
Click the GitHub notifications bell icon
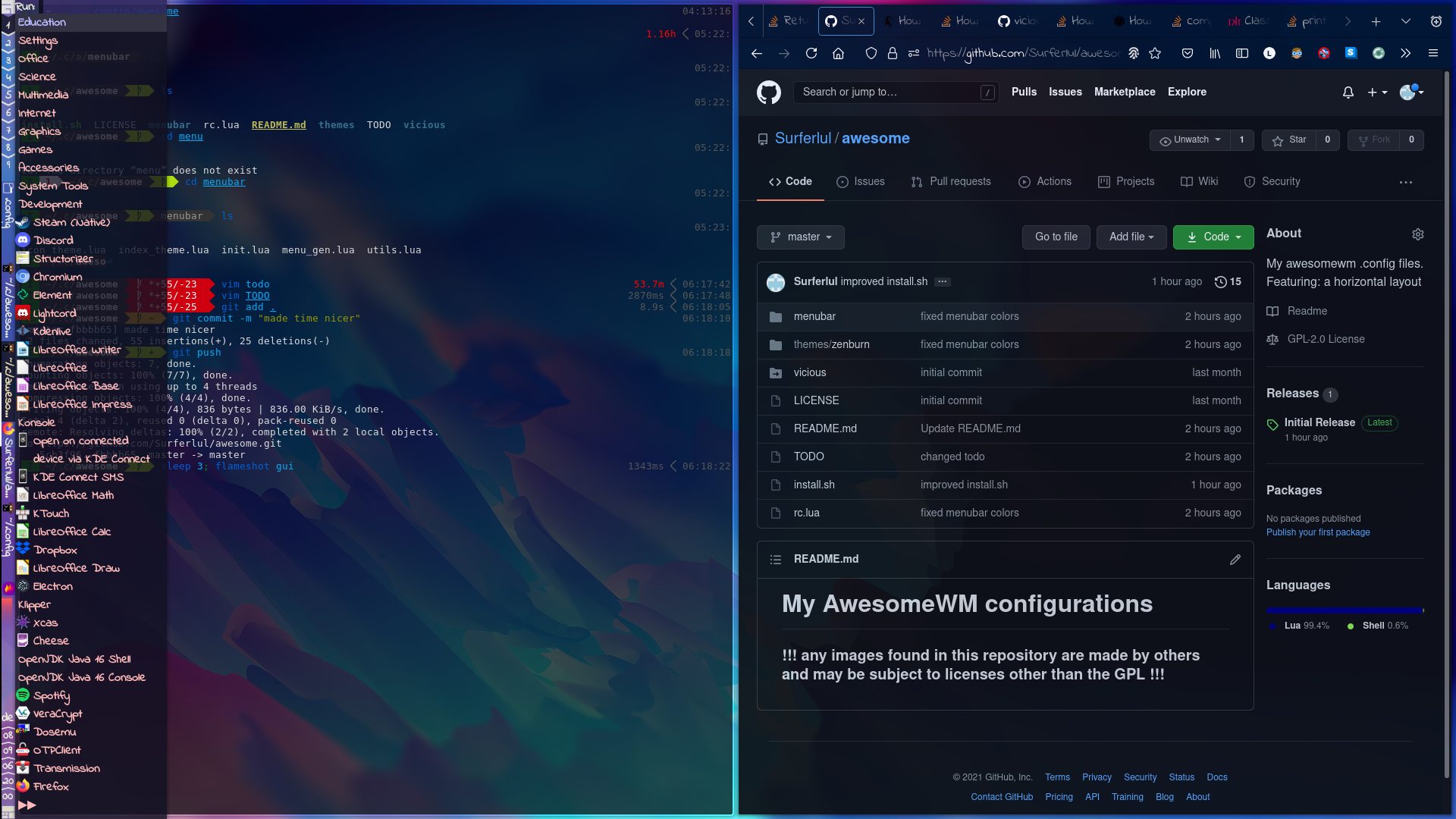pyautogui.click(x=1348, y=93)
